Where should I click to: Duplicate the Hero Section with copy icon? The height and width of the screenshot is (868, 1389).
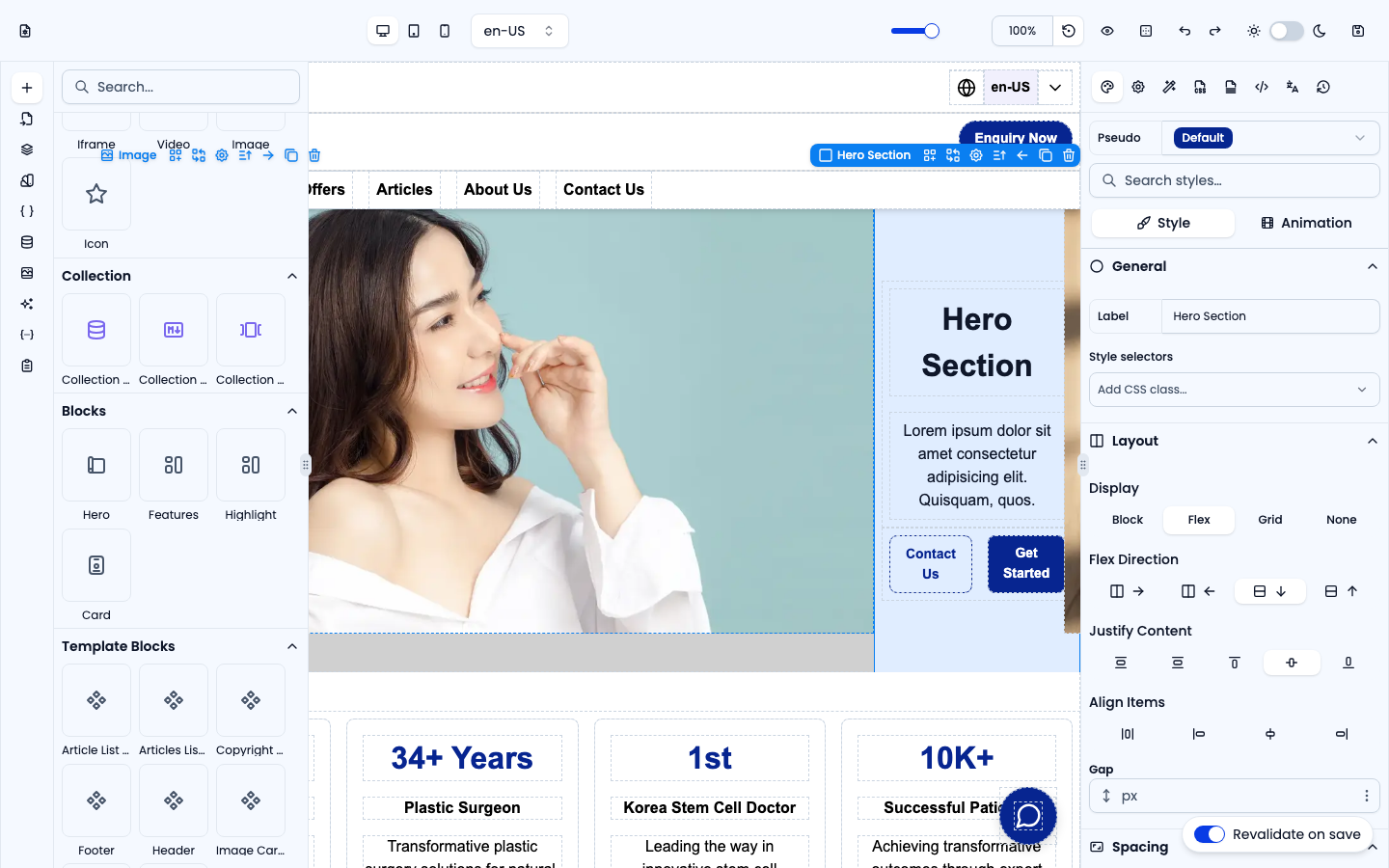click(x=1046, y=155)
